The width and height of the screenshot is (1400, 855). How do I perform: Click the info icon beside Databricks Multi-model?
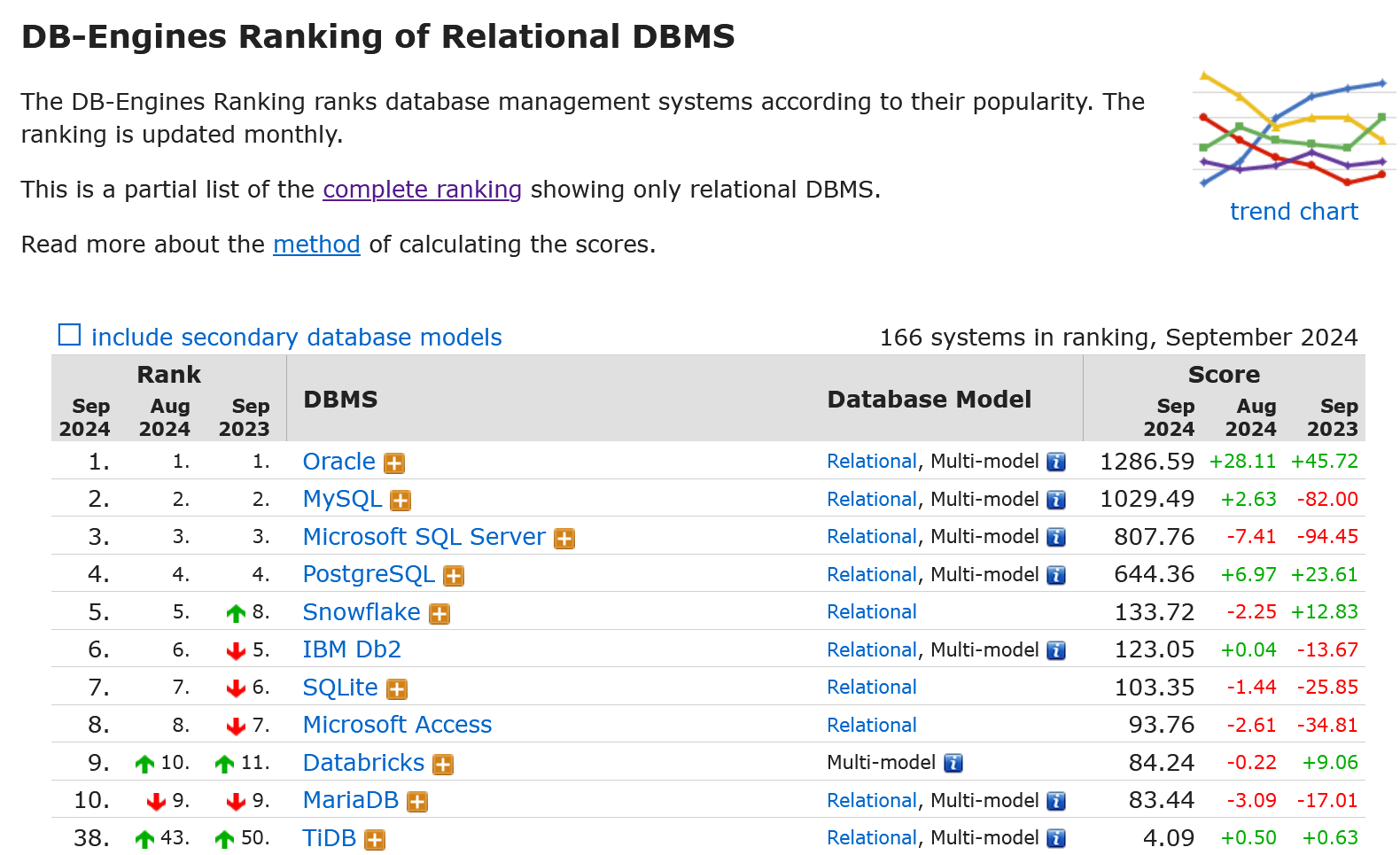pos(953,763)
